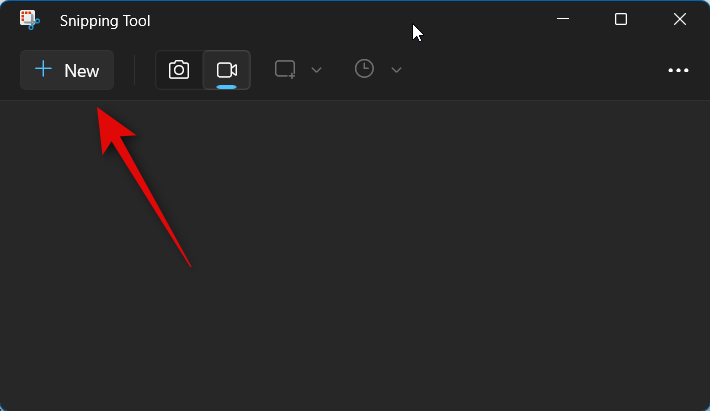Click the New button to start capture
The width and height of the screenshot is (710, 411).
tap(67, 70)
